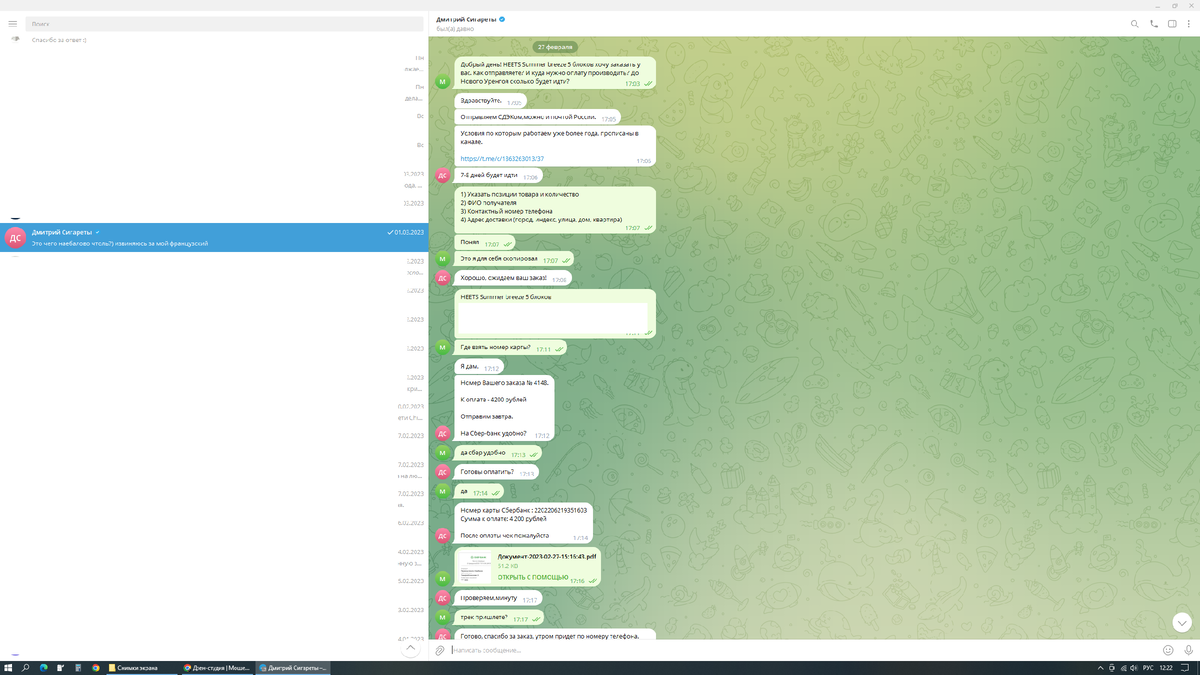
Task: Open the t.me channel link in message
Action: [x=502, y=158]
